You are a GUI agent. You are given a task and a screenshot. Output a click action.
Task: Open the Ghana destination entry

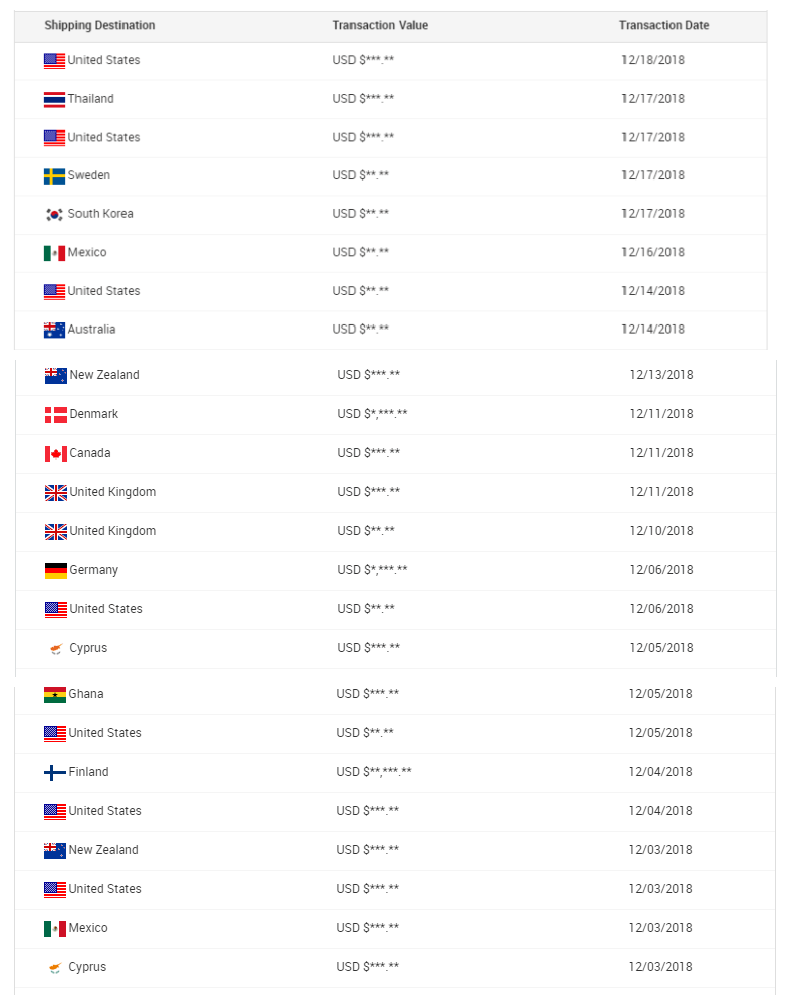[x=86, y=694]
